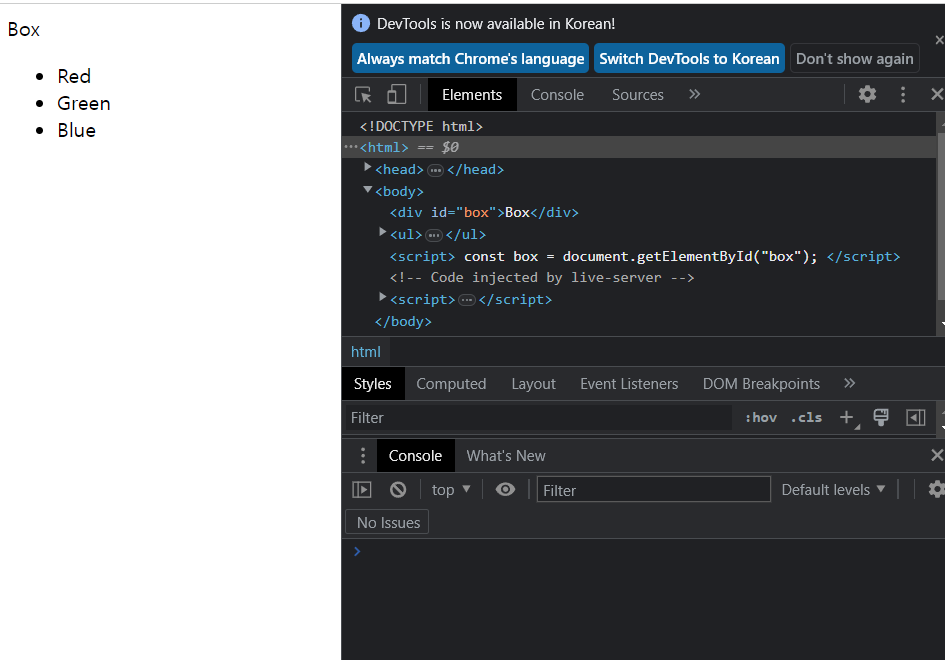945x660 pixels.
Task: Open DevTools settings gear
Action: [867, 94]
